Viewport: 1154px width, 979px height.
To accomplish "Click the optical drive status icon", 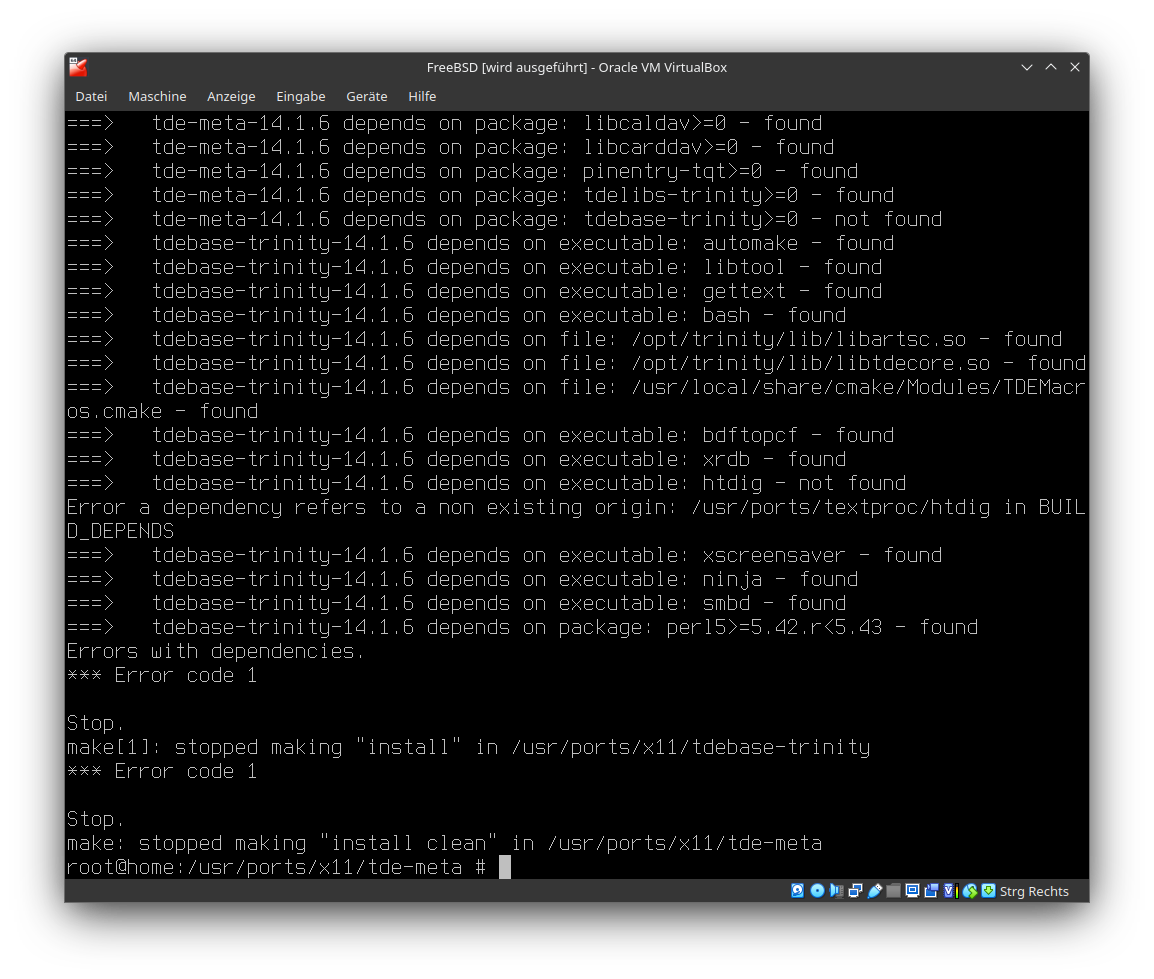I will pos(817,891).
